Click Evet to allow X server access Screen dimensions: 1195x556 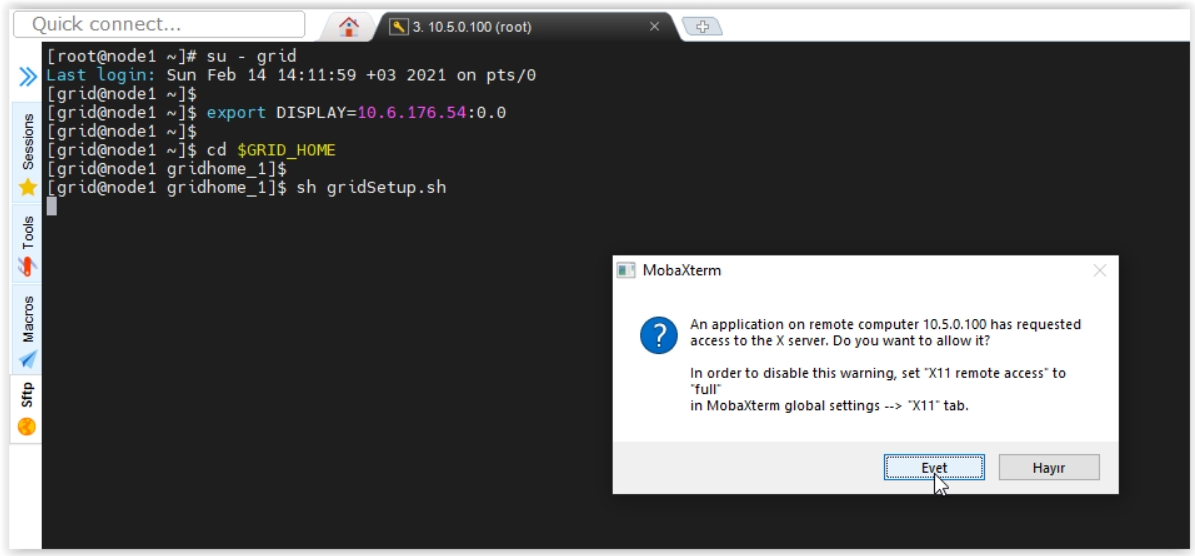tap(934, 468)
